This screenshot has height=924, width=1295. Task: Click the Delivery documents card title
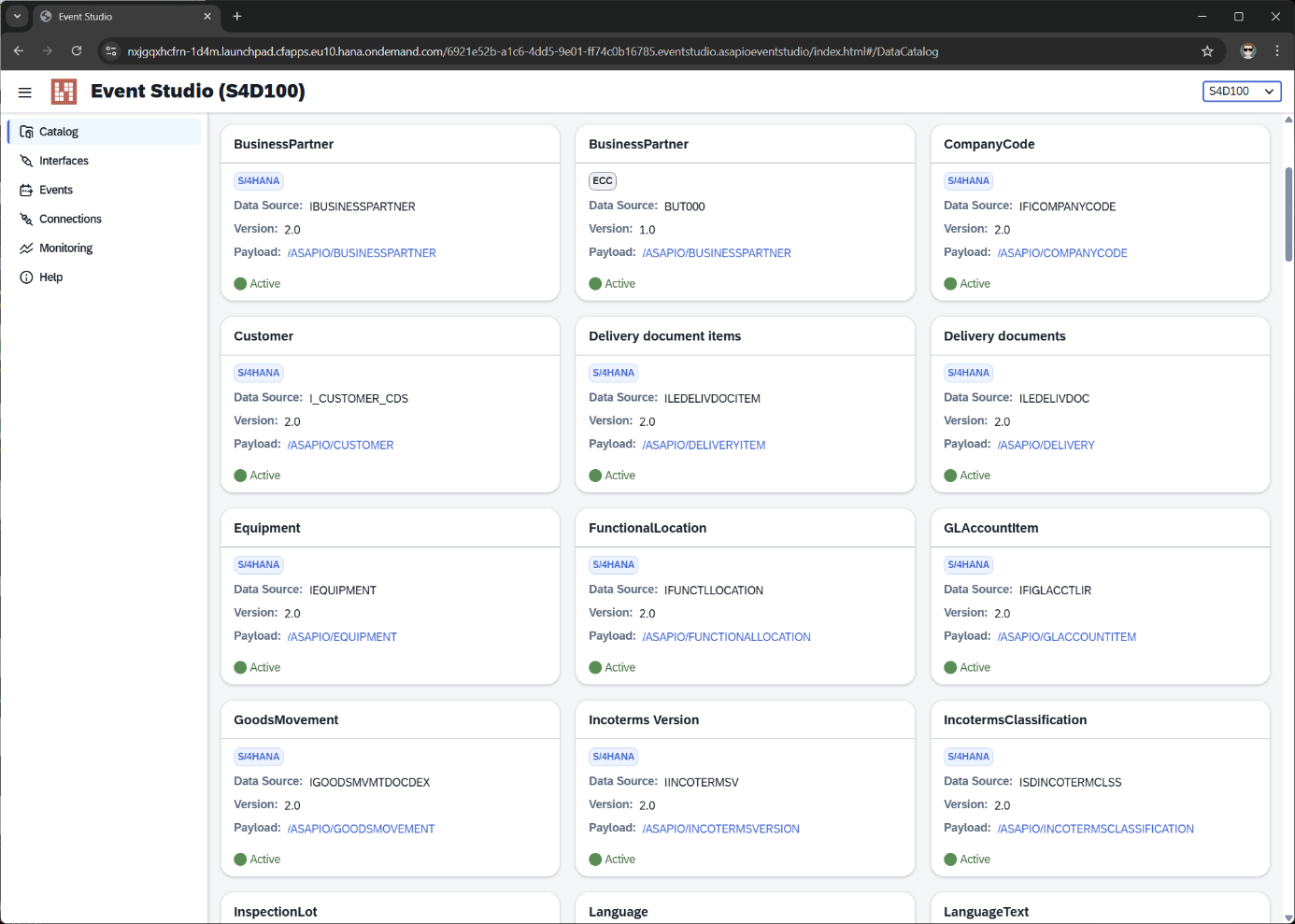[1004, 336]
